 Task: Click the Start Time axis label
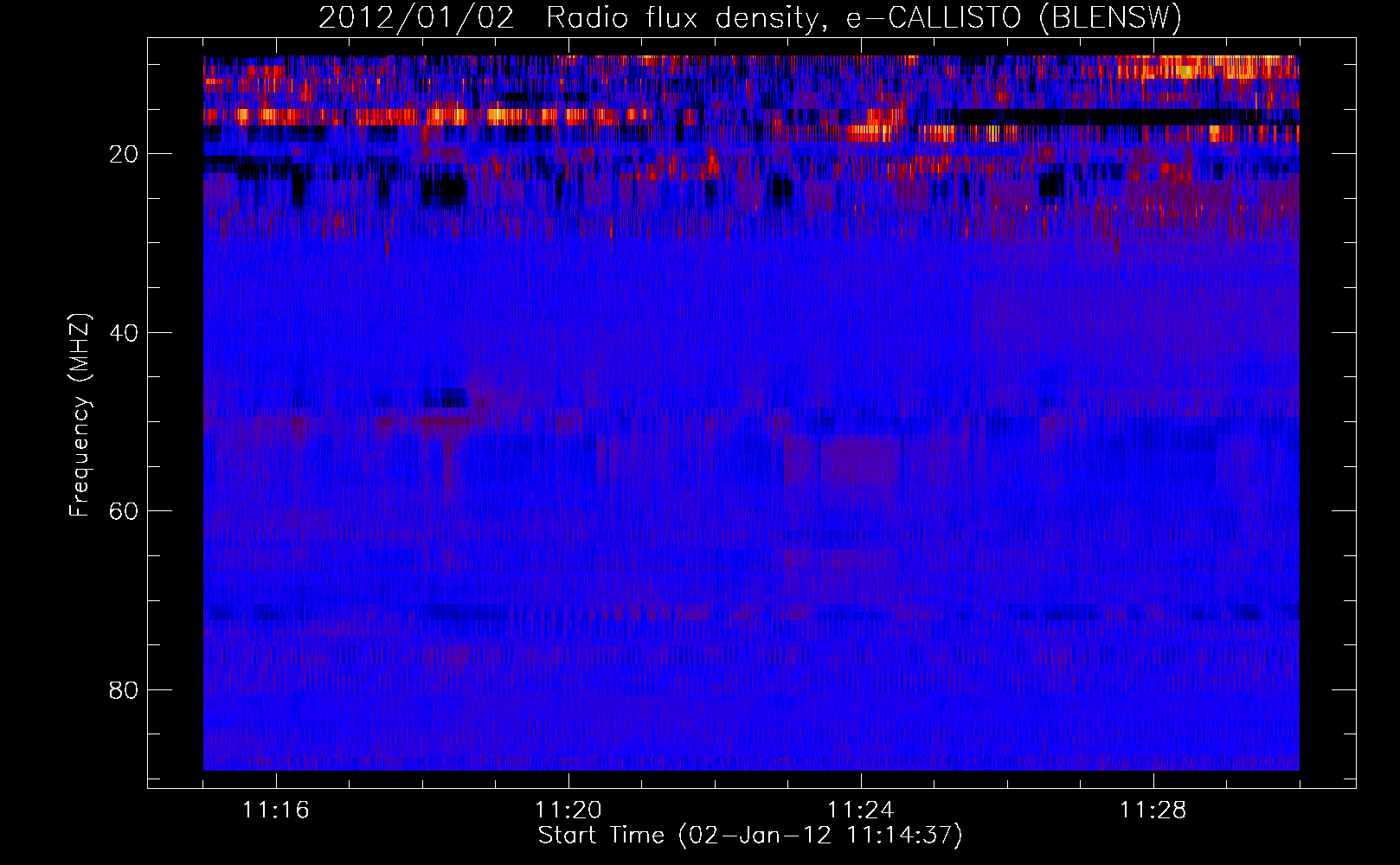(750, 836)
